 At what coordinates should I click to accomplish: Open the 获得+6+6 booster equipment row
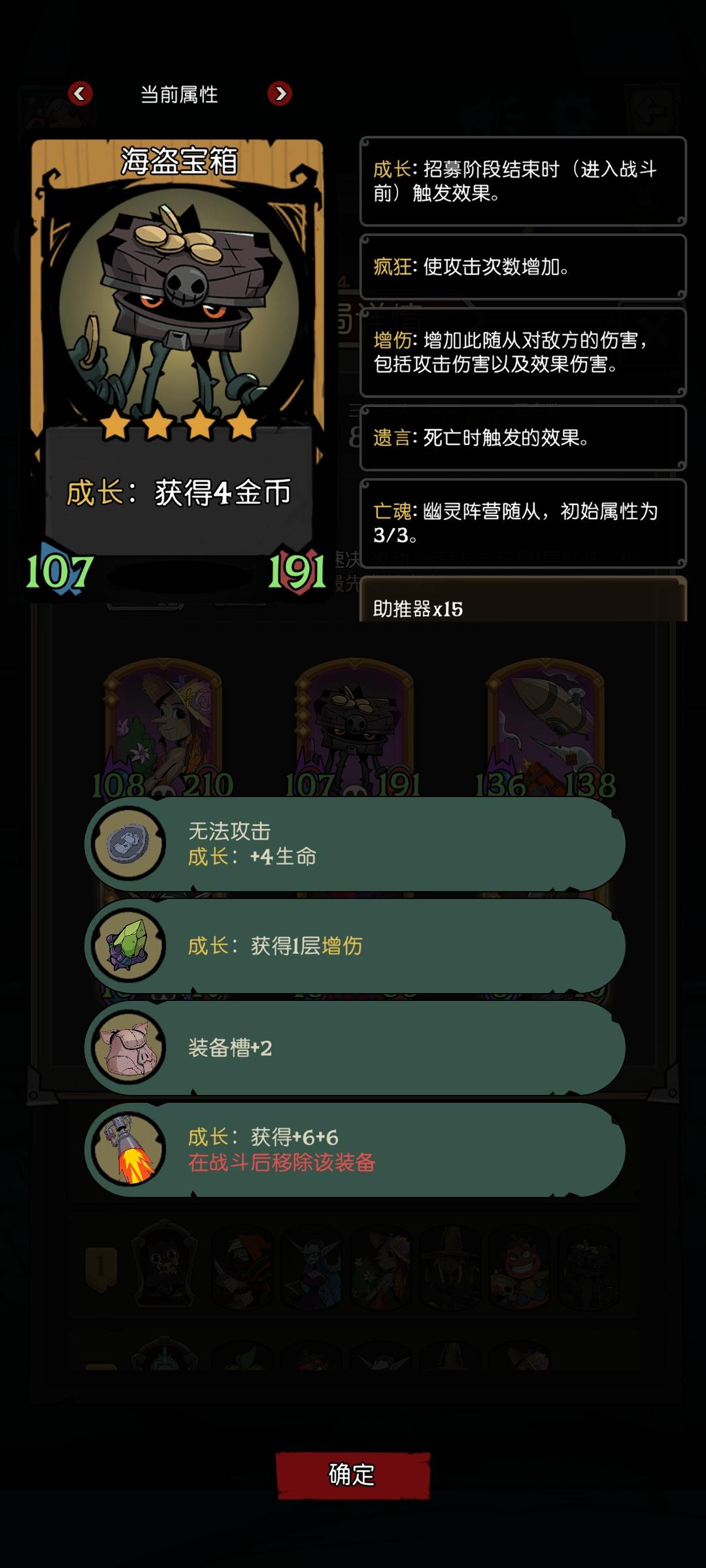355,1149
